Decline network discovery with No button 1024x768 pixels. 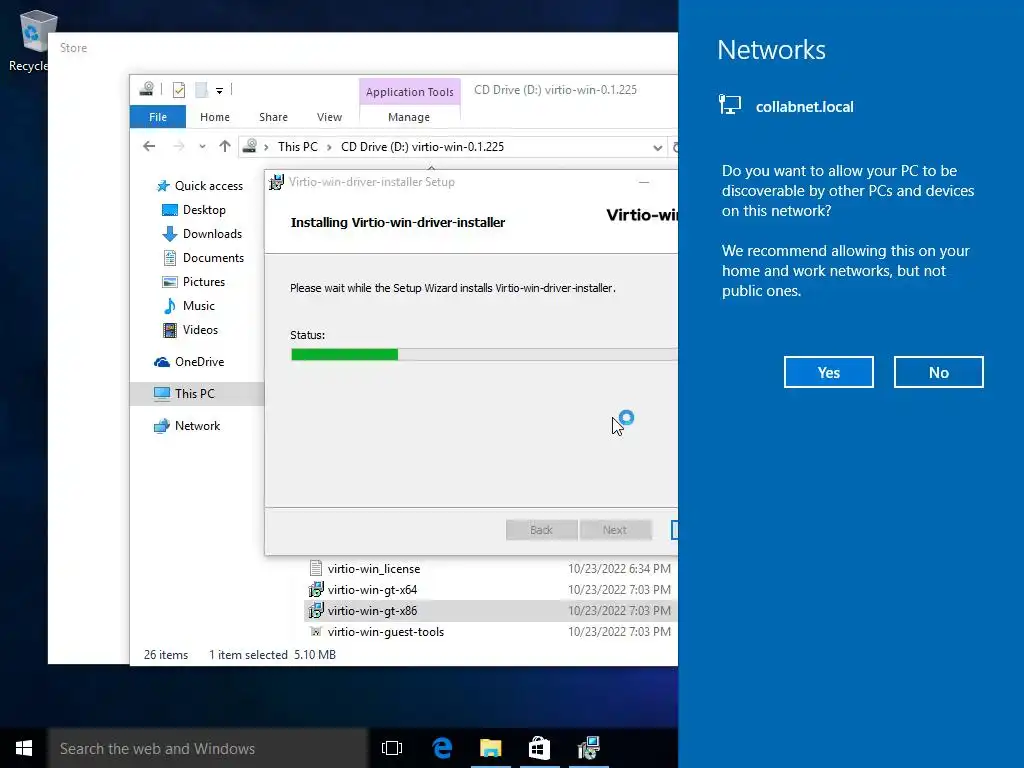(938, 372)
